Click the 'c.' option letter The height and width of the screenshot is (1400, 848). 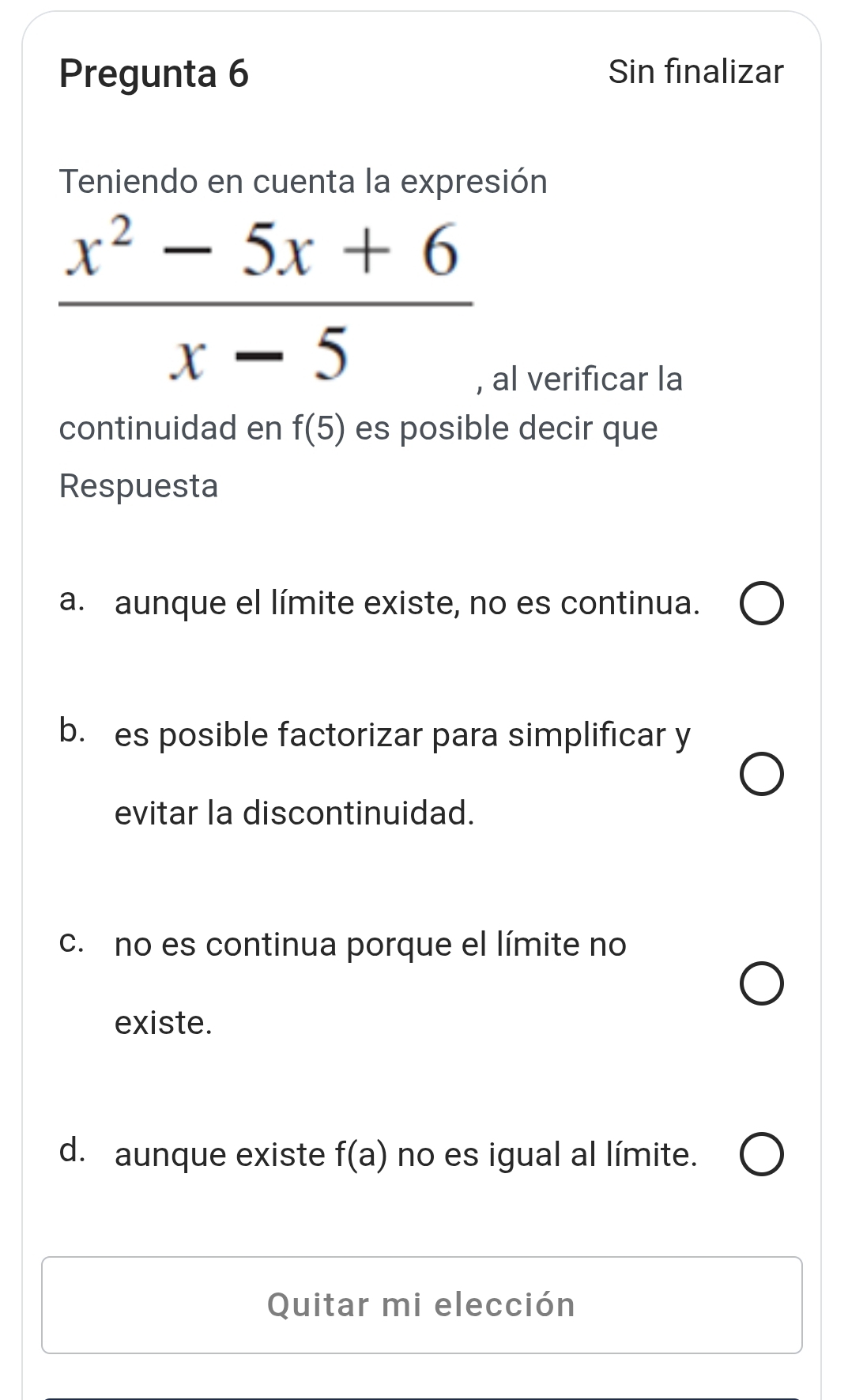tap(72, 942)
